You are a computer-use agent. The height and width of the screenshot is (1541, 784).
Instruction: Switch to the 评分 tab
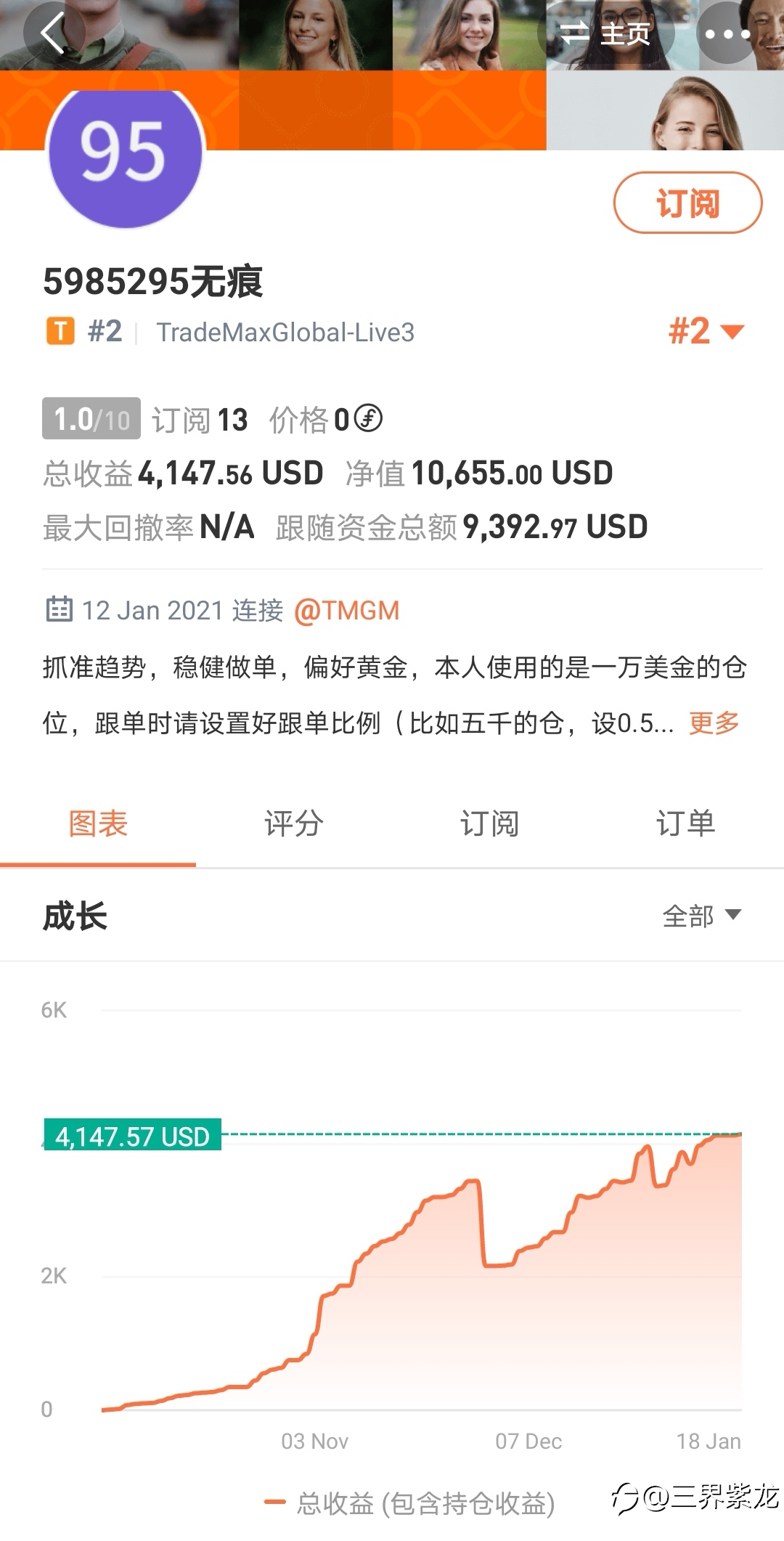tap(294, 824)
